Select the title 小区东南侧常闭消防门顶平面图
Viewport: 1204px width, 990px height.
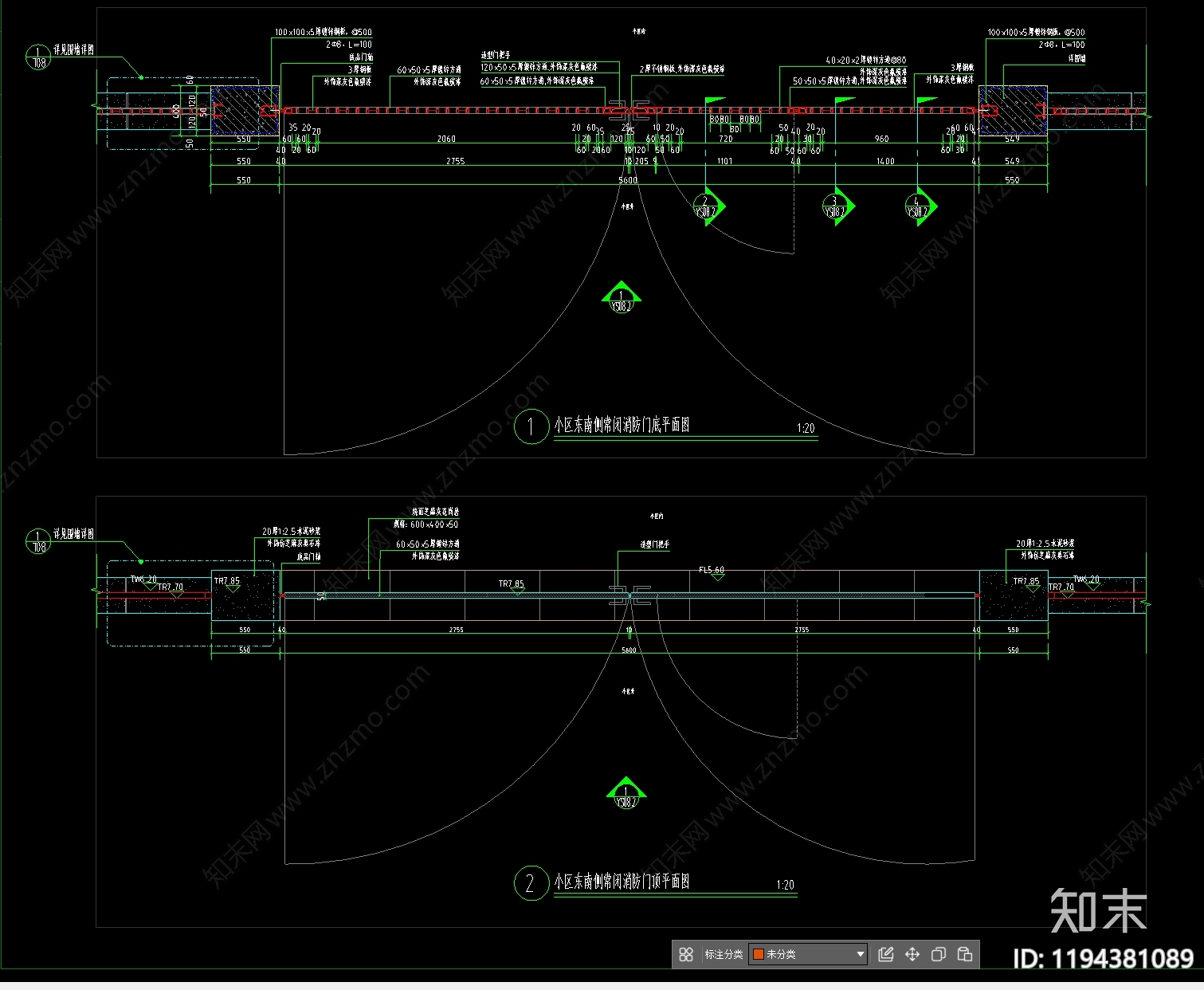point(622,882)
